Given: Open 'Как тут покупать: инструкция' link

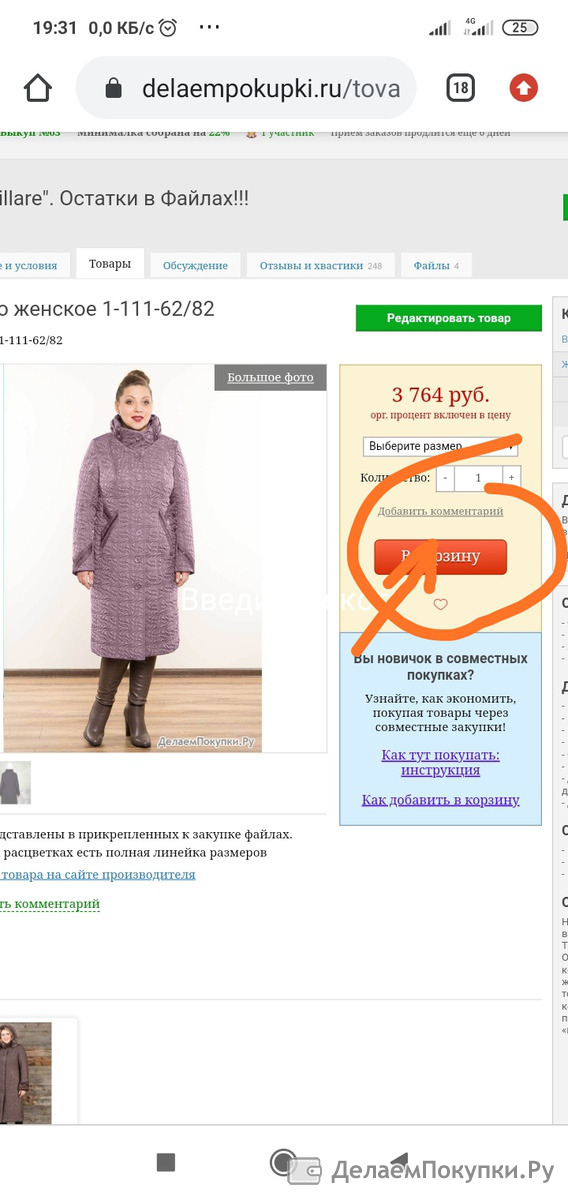Looking at the screenshot, I should click(x=440, y=762).
